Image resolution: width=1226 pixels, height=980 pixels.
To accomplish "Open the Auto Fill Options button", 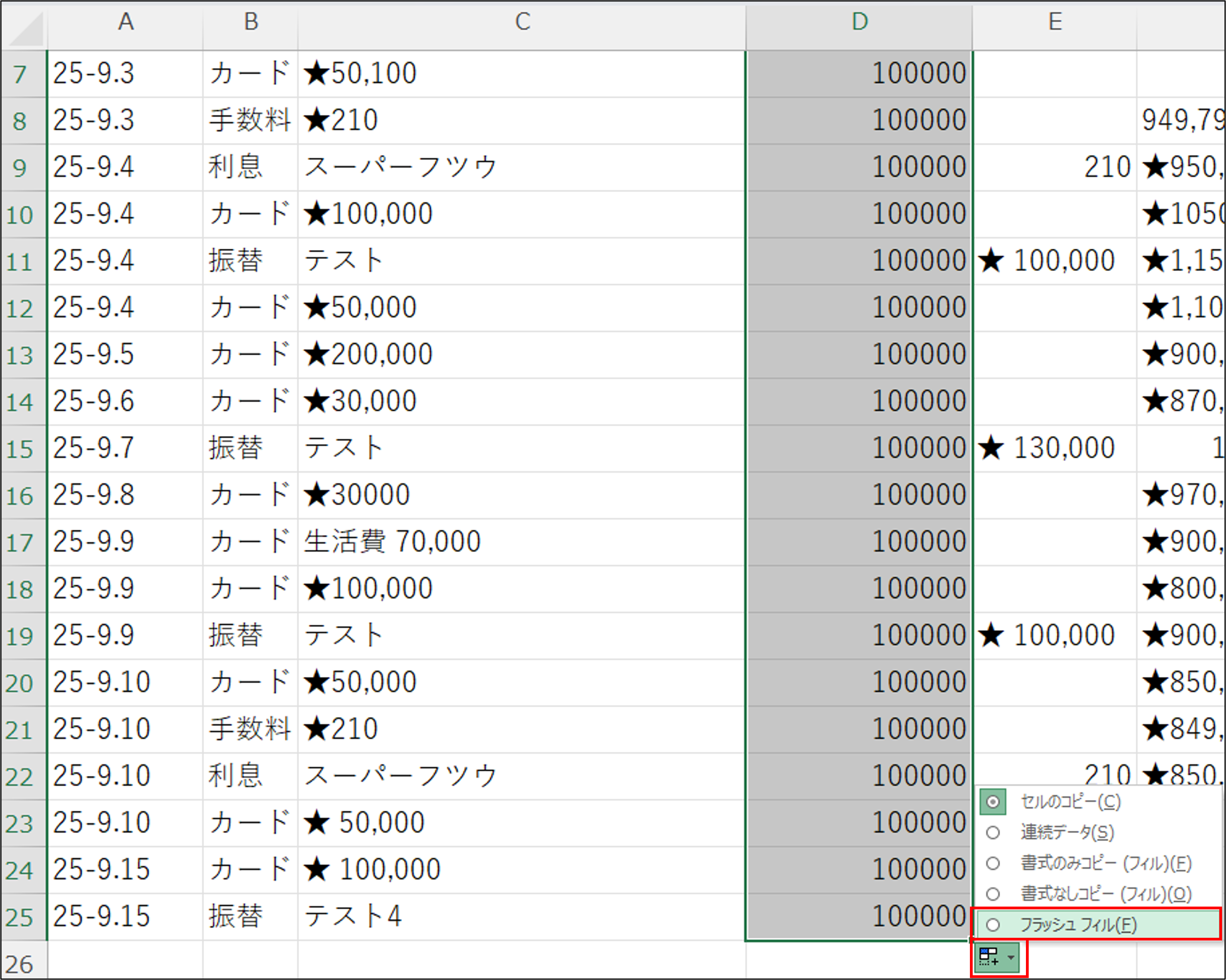I will 990,957.
